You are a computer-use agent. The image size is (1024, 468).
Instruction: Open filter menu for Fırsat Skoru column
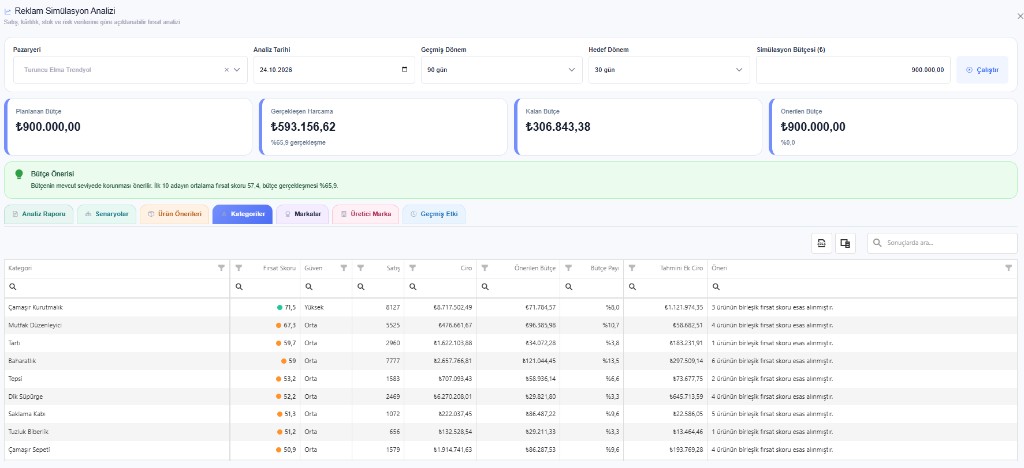(239, 268)
